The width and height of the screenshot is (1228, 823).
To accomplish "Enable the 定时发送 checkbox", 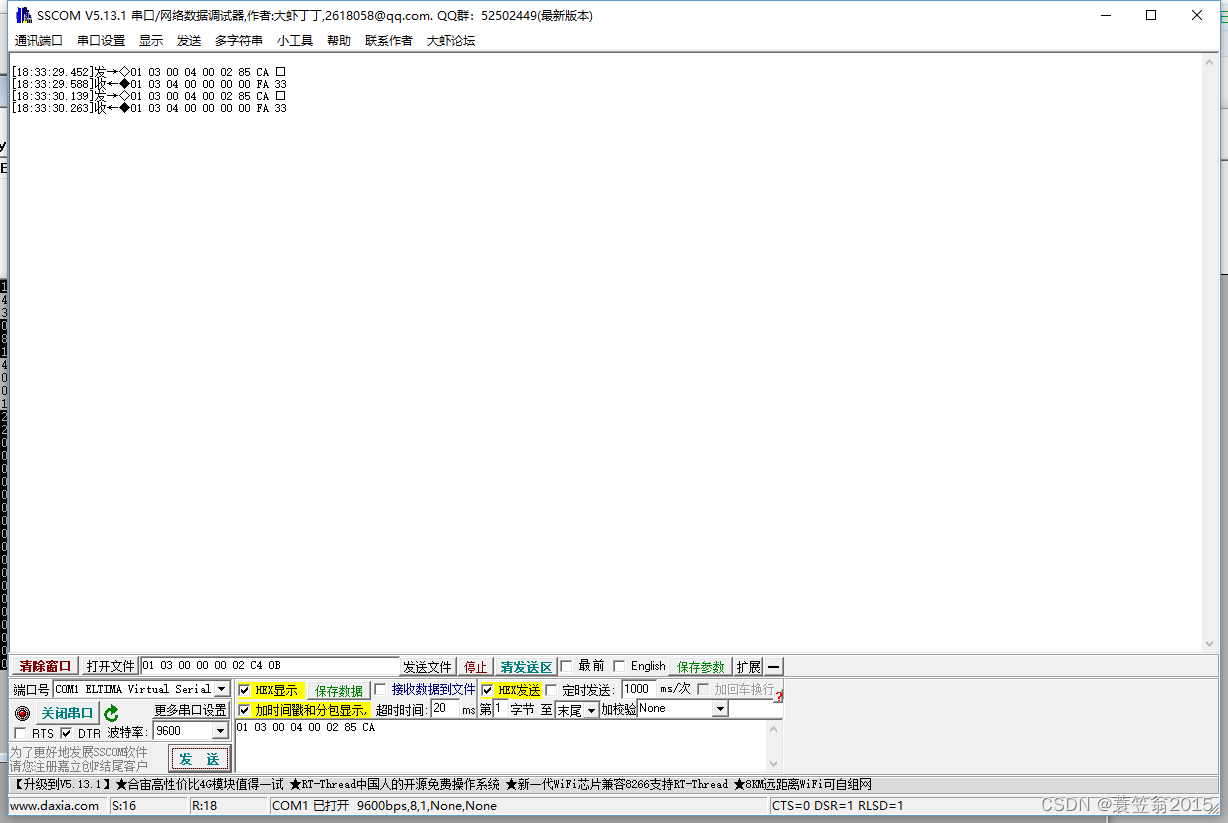I will point(551,690).
